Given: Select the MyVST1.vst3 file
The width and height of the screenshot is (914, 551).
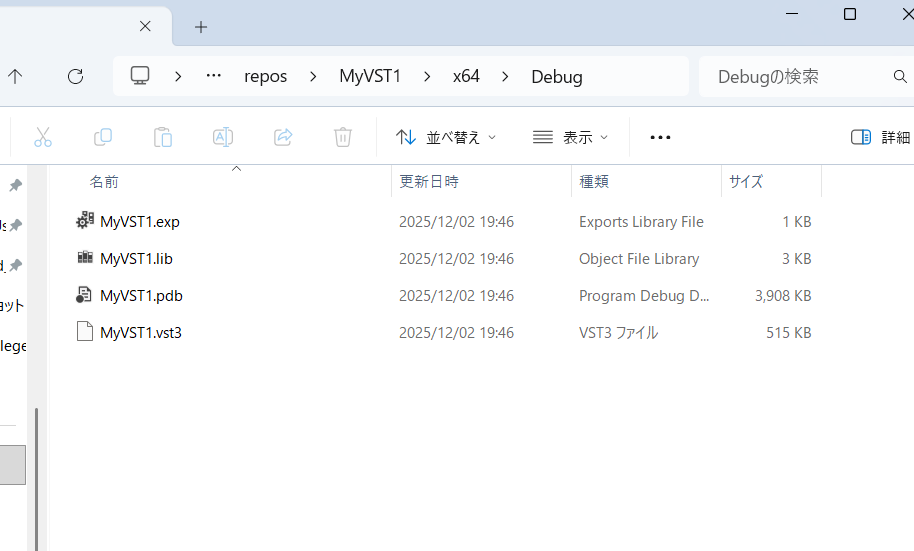Looking at the screenshot, I should (x=141, y=332).
